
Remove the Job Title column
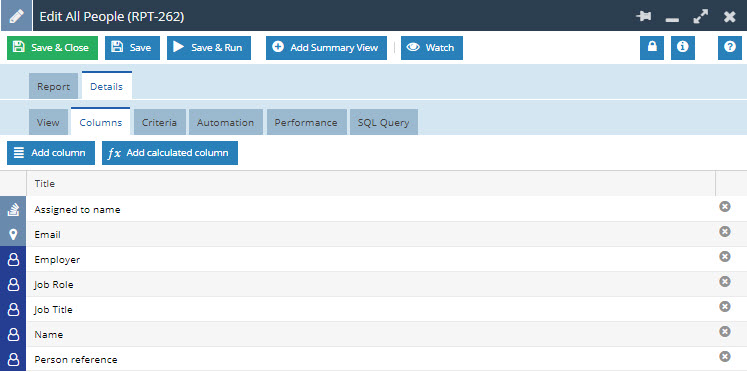pyautogui.click(x=725, y=306)
